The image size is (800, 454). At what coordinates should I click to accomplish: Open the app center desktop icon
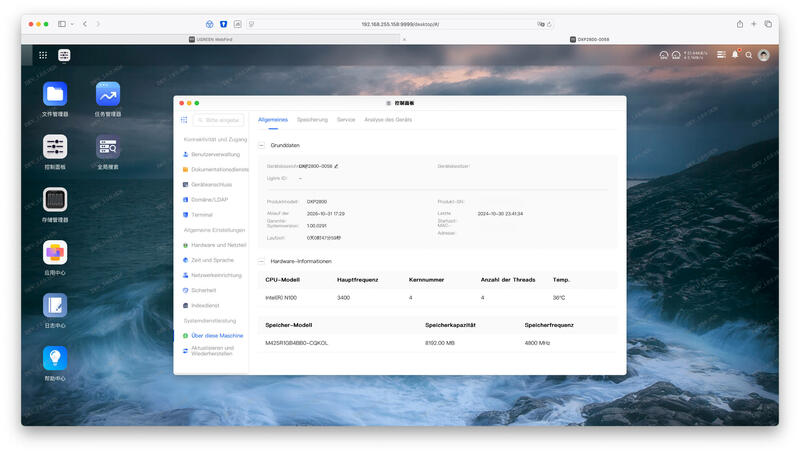55,253
